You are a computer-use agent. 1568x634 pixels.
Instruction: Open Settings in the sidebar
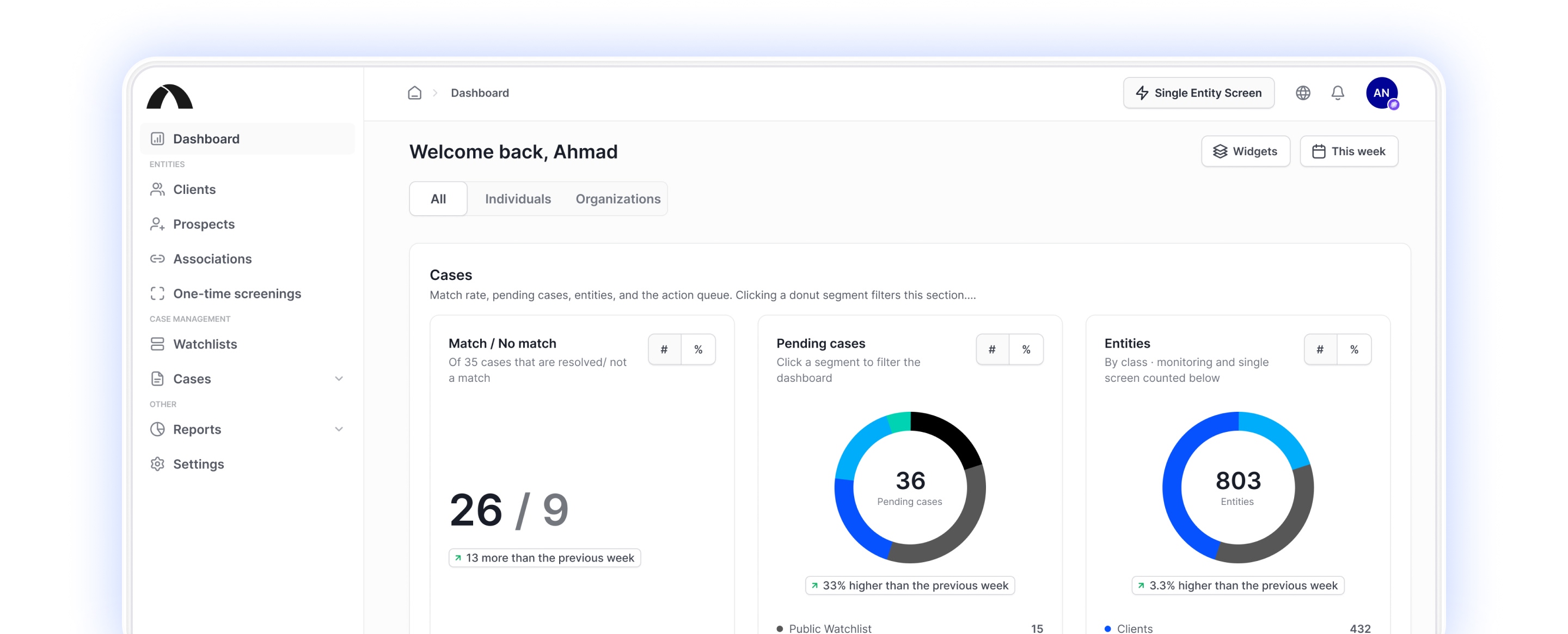tap(248, 464)
